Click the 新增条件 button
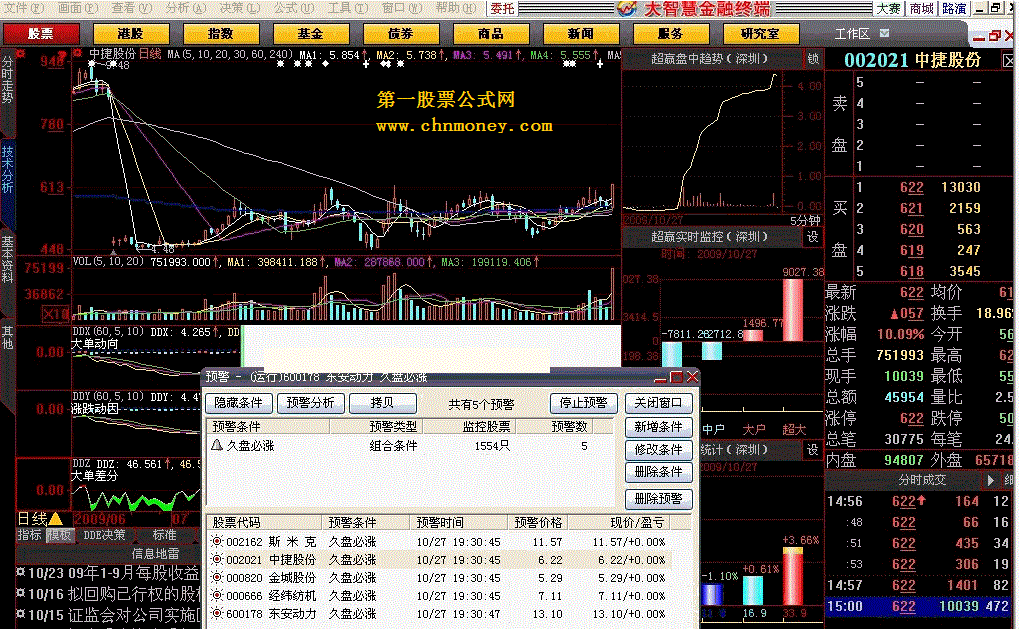The image size is (1020, 629). pos(658,427)
